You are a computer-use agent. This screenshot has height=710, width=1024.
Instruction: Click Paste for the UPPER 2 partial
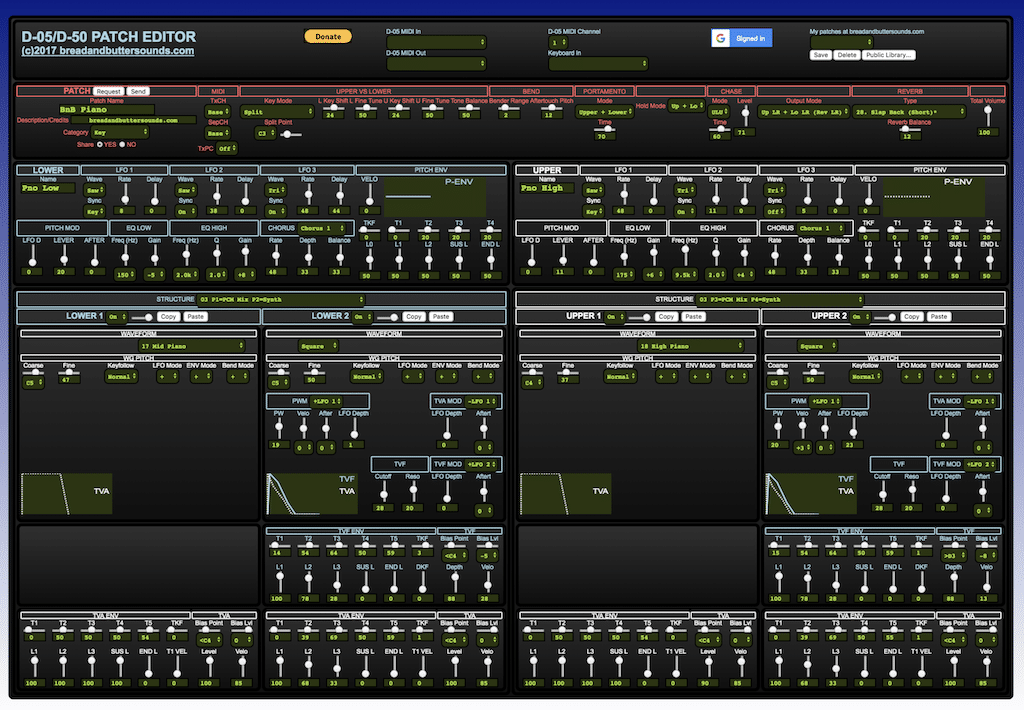pos(938,317)
